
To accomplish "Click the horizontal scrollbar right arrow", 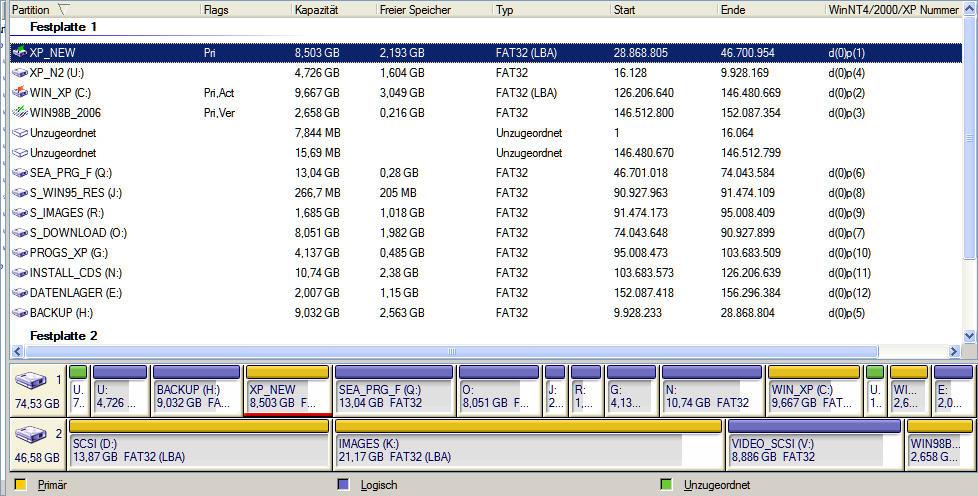I will point(954,351).
